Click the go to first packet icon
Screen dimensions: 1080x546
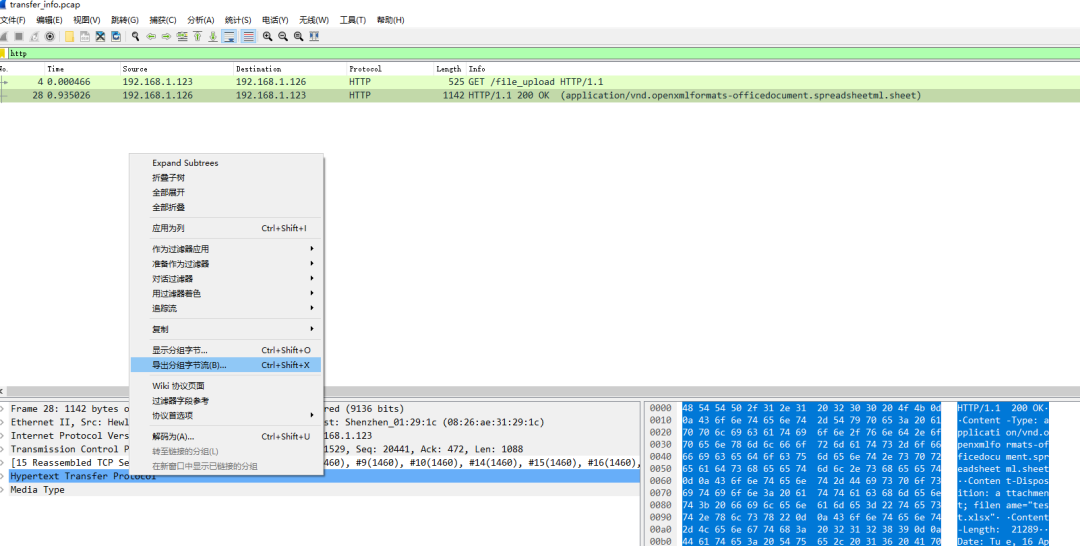tap(198, 36)
